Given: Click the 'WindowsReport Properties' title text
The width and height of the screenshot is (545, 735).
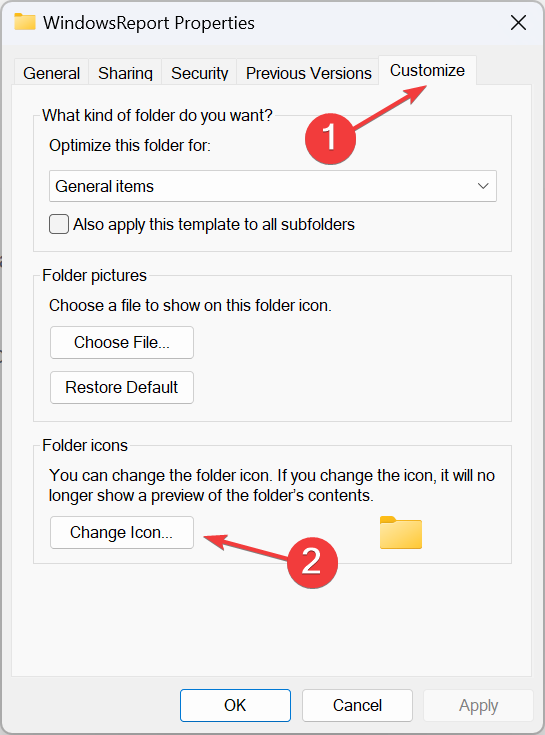Looking at the screenshot, I should point(149,22).
